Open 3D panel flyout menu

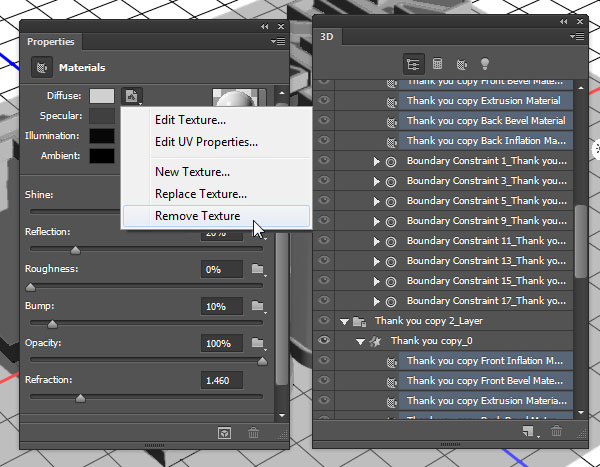(x=577, y=36)
